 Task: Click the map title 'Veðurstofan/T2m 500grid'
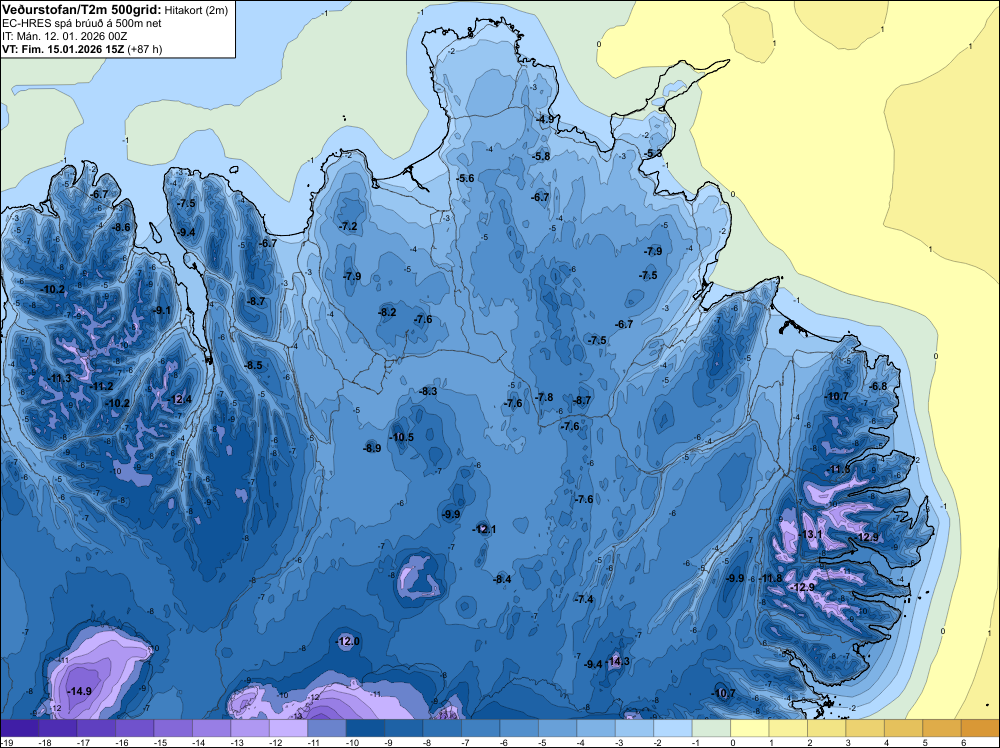click(x=82, y=10)
